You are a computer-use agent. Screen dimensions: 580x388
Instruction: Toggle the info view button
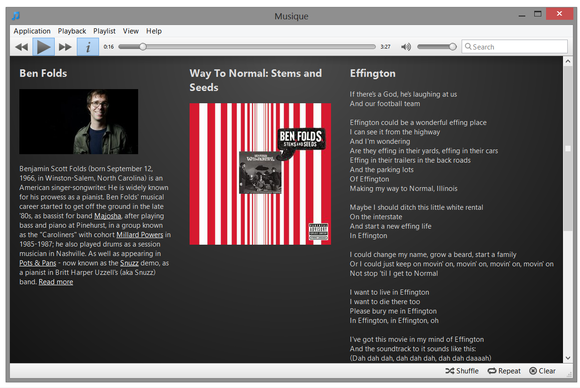point(88,47)
